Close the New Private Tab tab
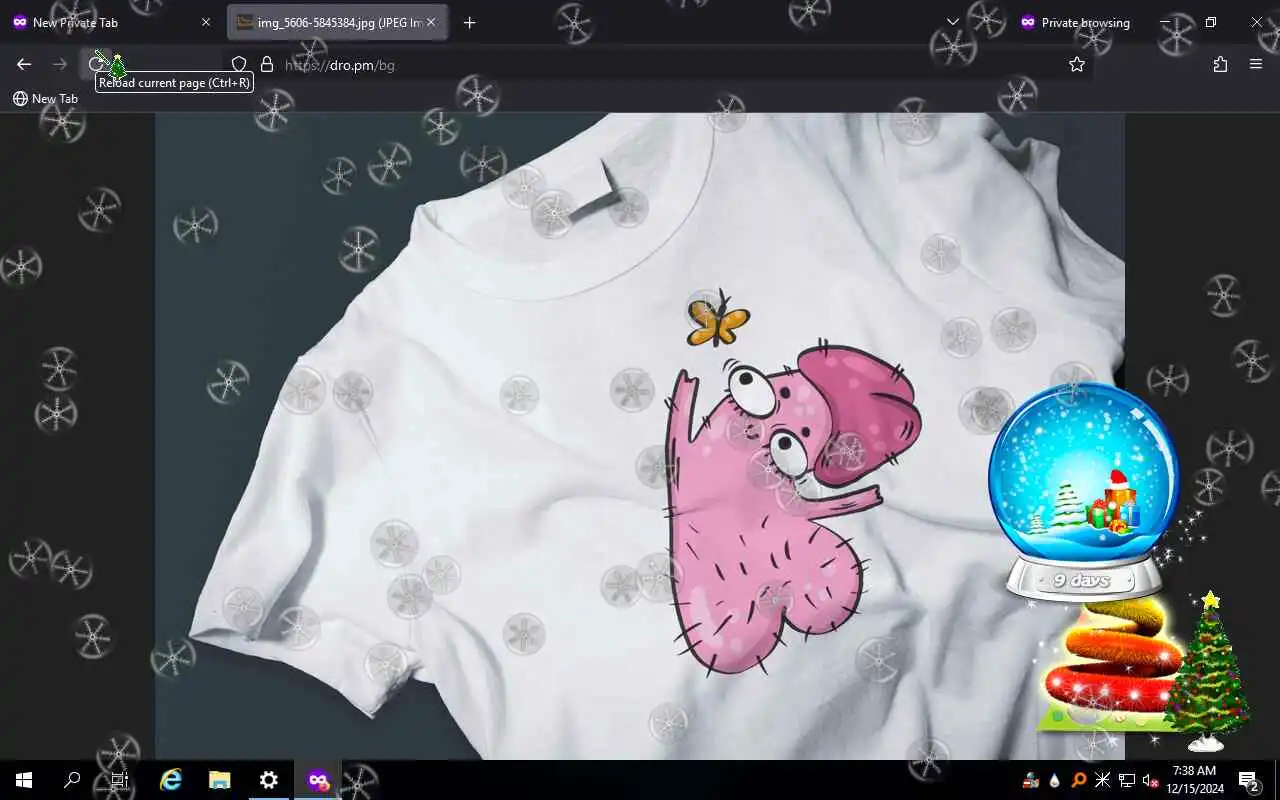 pos(206,22)
